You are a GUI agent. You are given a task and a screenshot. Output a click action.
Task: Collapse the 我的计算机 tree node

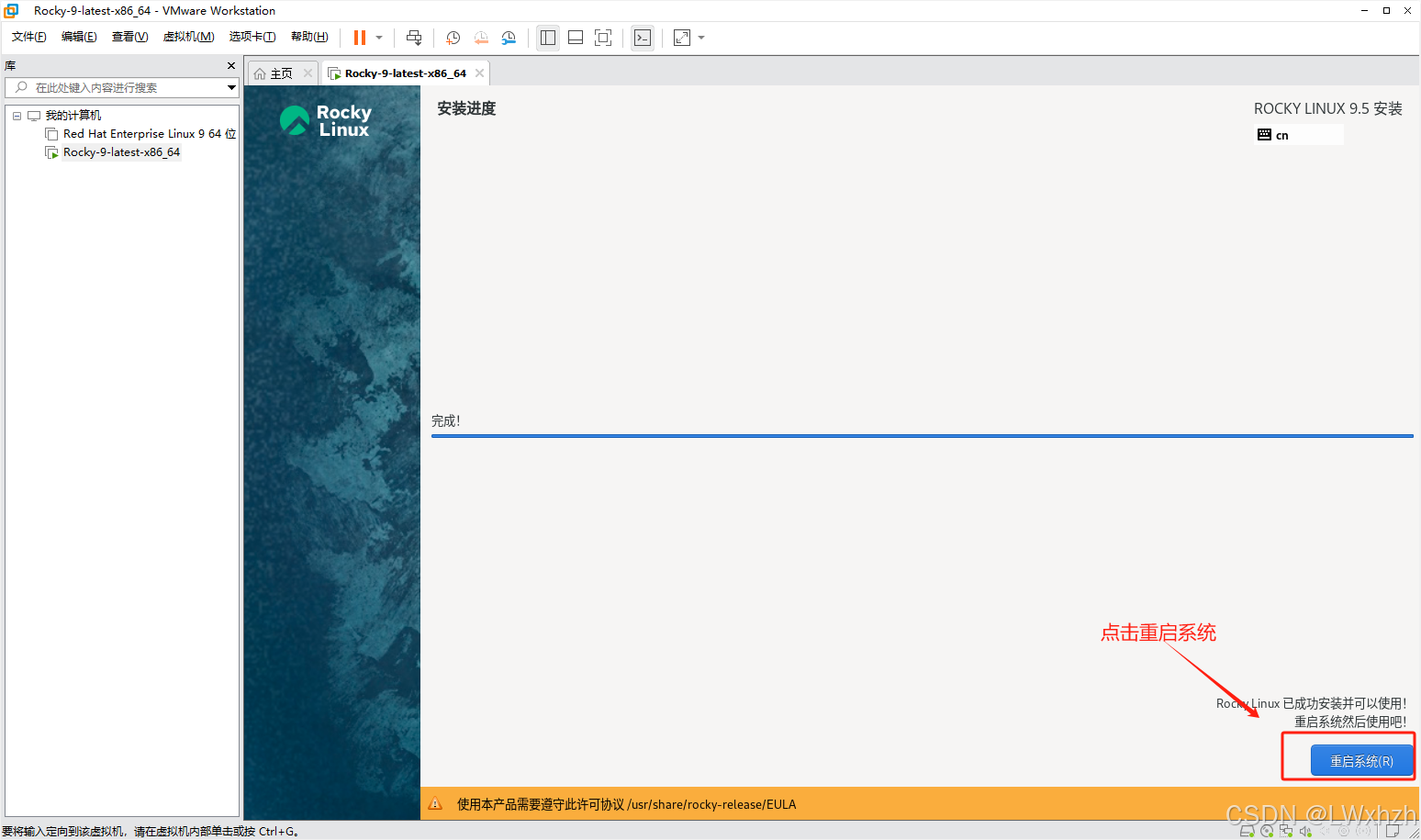click(x=17, y=116)
